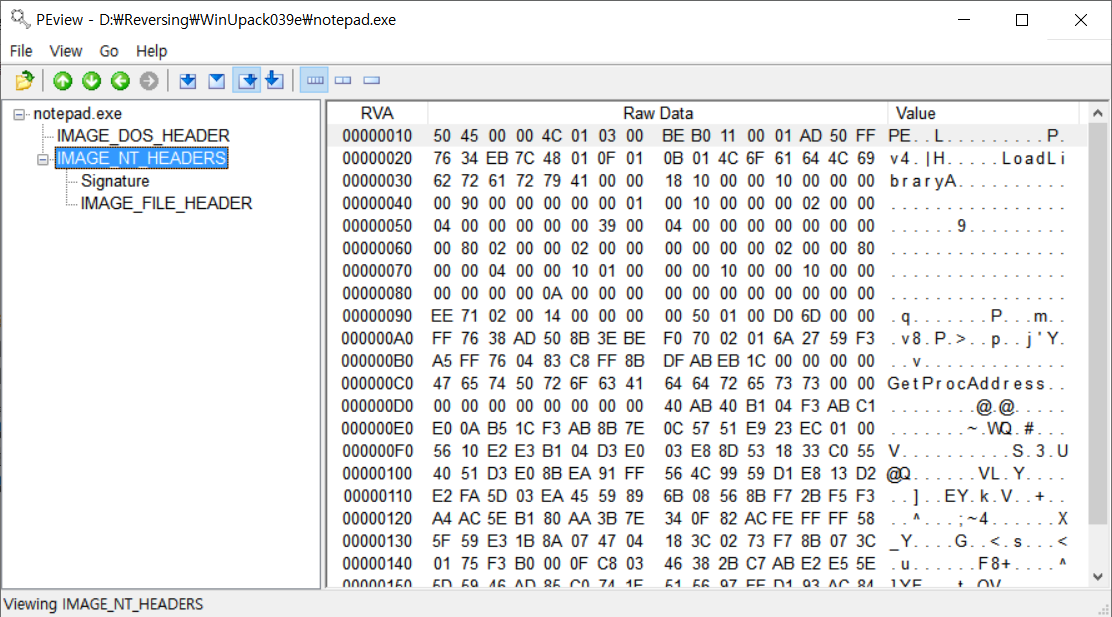Click the Value column header
The height and width of the screenshot is (617, 1112).
click(984, 113)
